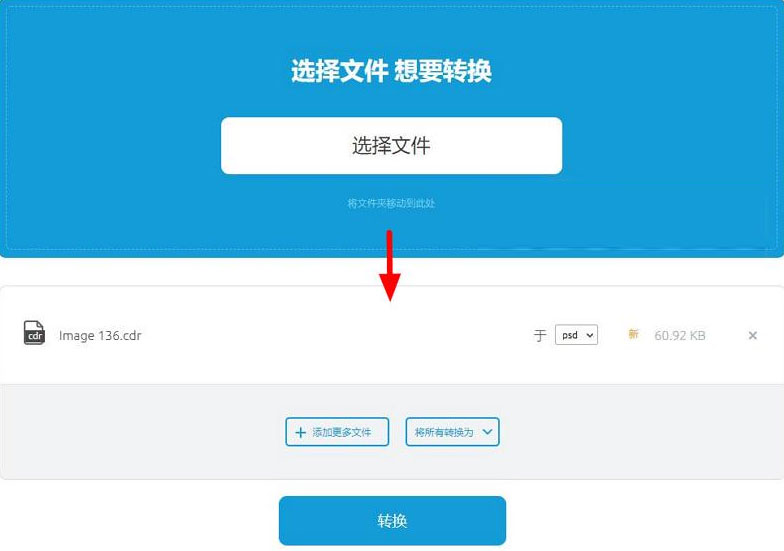Expand the 将所有转换为 dropdown
Image resolution: width=784 pixels, height=551 pixels.
(x=452, y=432)
